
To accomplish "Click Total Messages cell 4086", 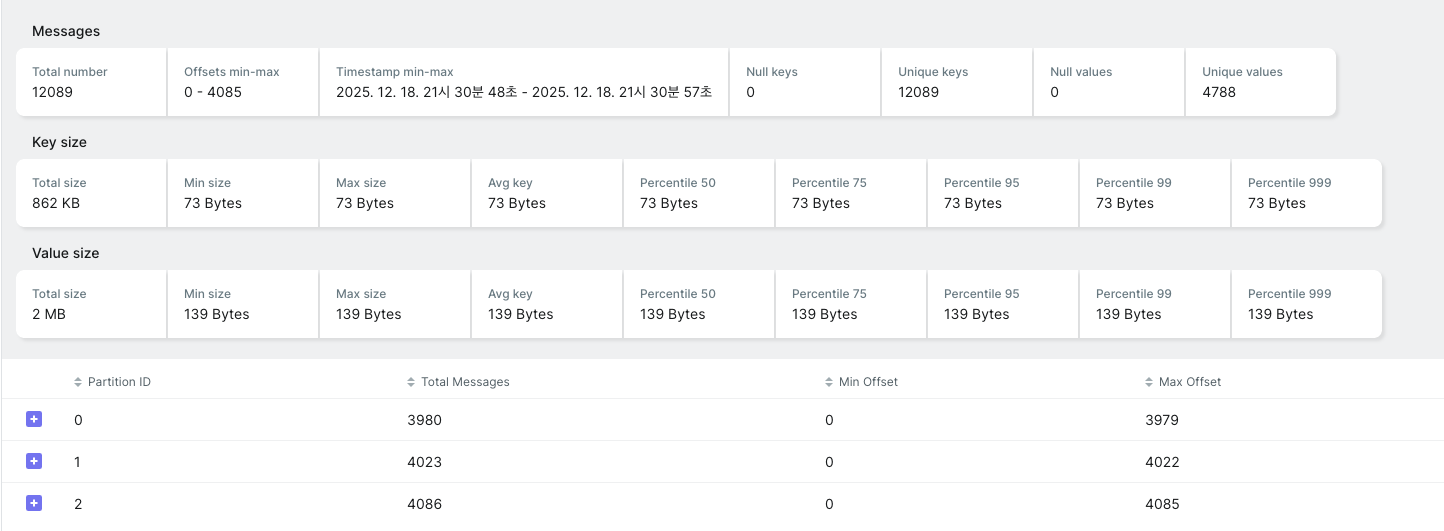I will tap(424, 504).
